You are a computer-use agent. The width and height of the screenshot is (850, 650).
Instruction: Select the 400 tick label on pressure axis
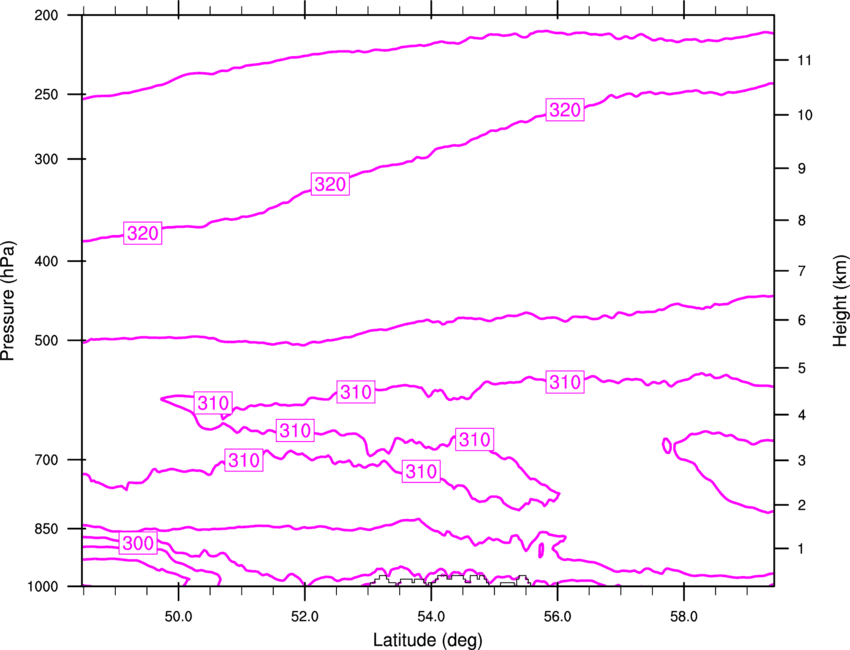[46, 261]
